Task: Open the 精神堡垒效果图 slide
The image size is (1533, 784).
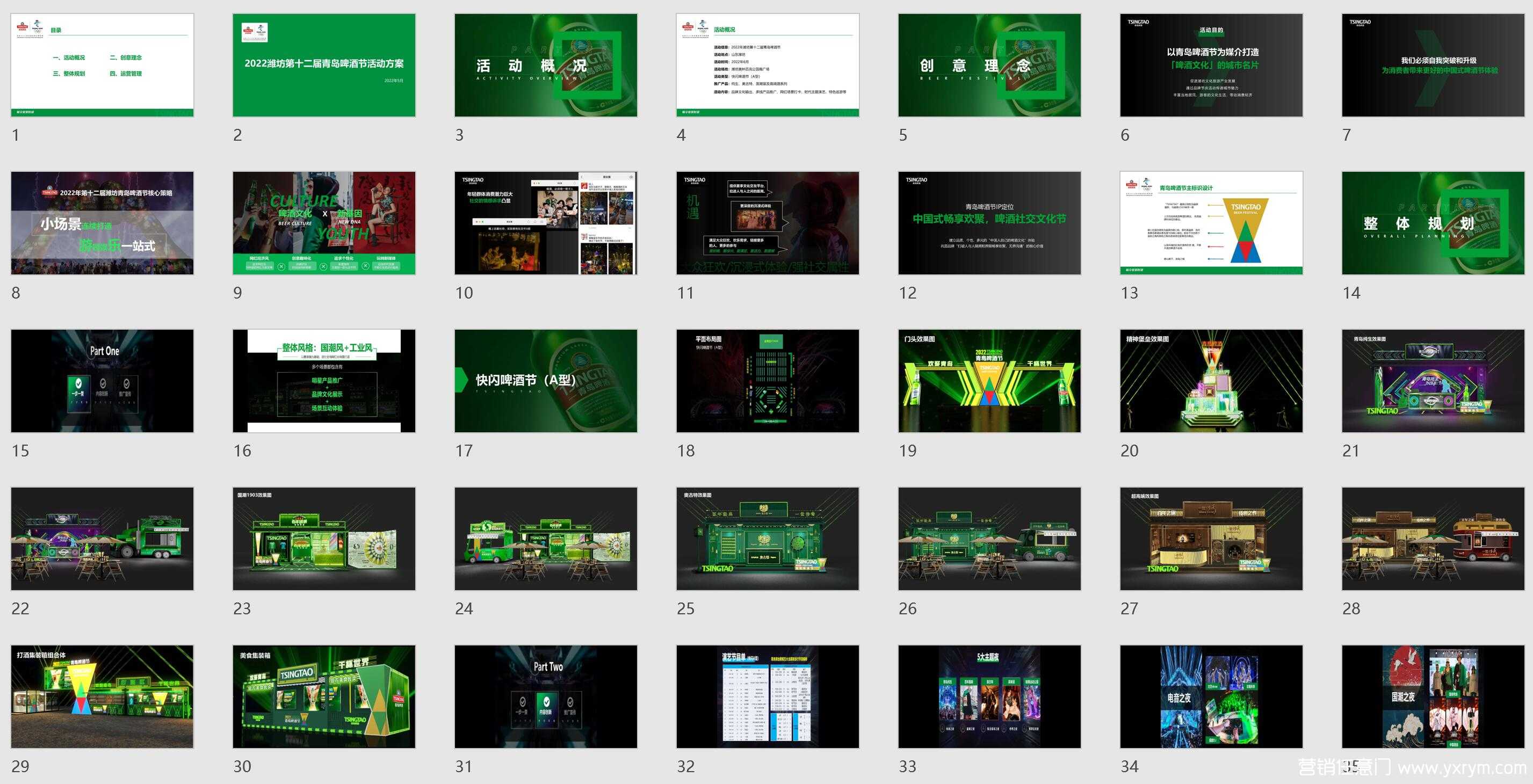Action: tap(1212, 381)
